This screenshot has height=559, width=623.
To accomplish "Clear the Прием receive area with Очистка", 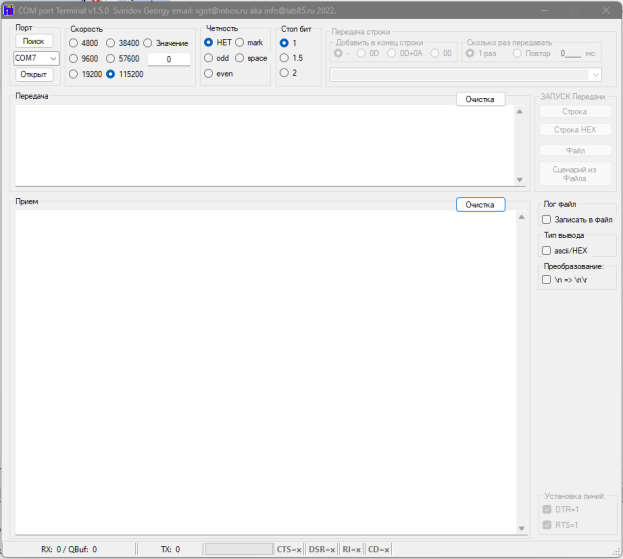I will pyautogui.click(x=480, y=204).
